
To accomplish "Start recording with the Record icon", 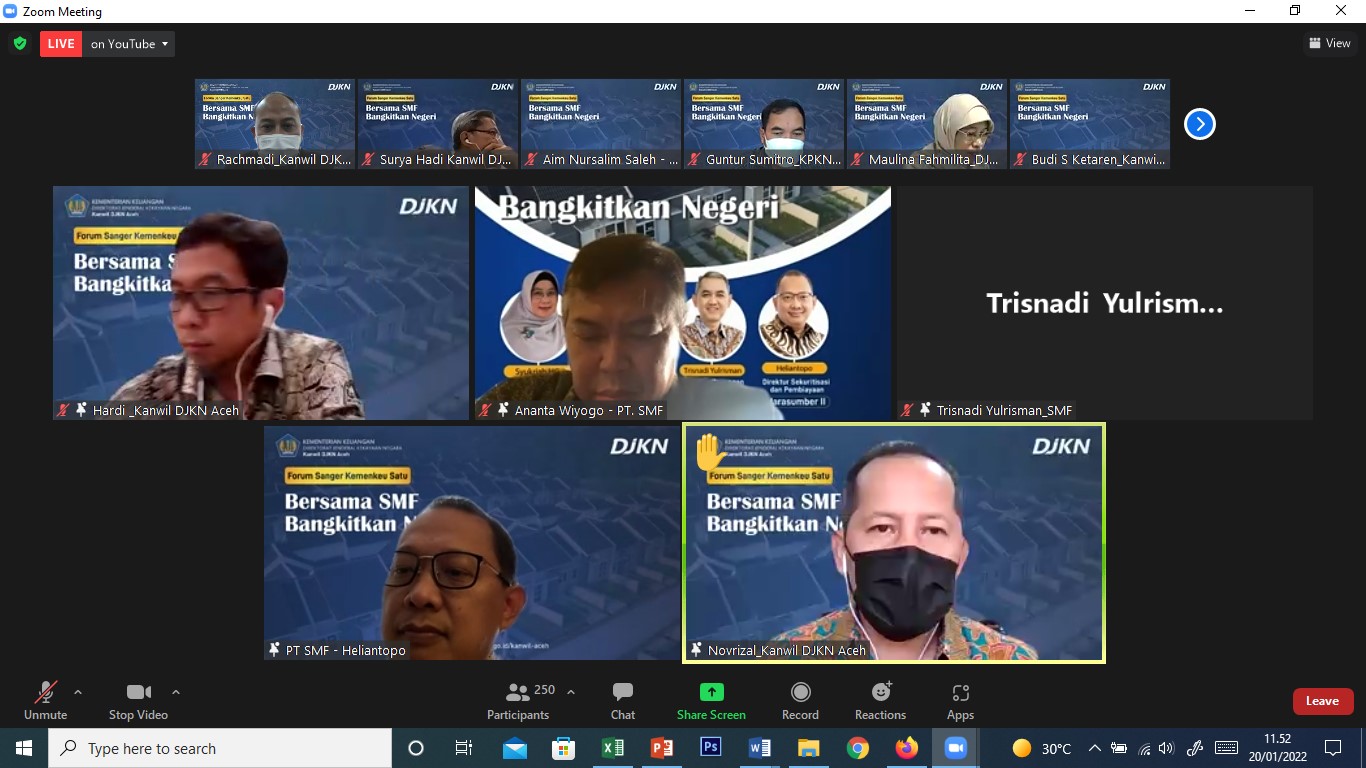I will tap(800, 700).
